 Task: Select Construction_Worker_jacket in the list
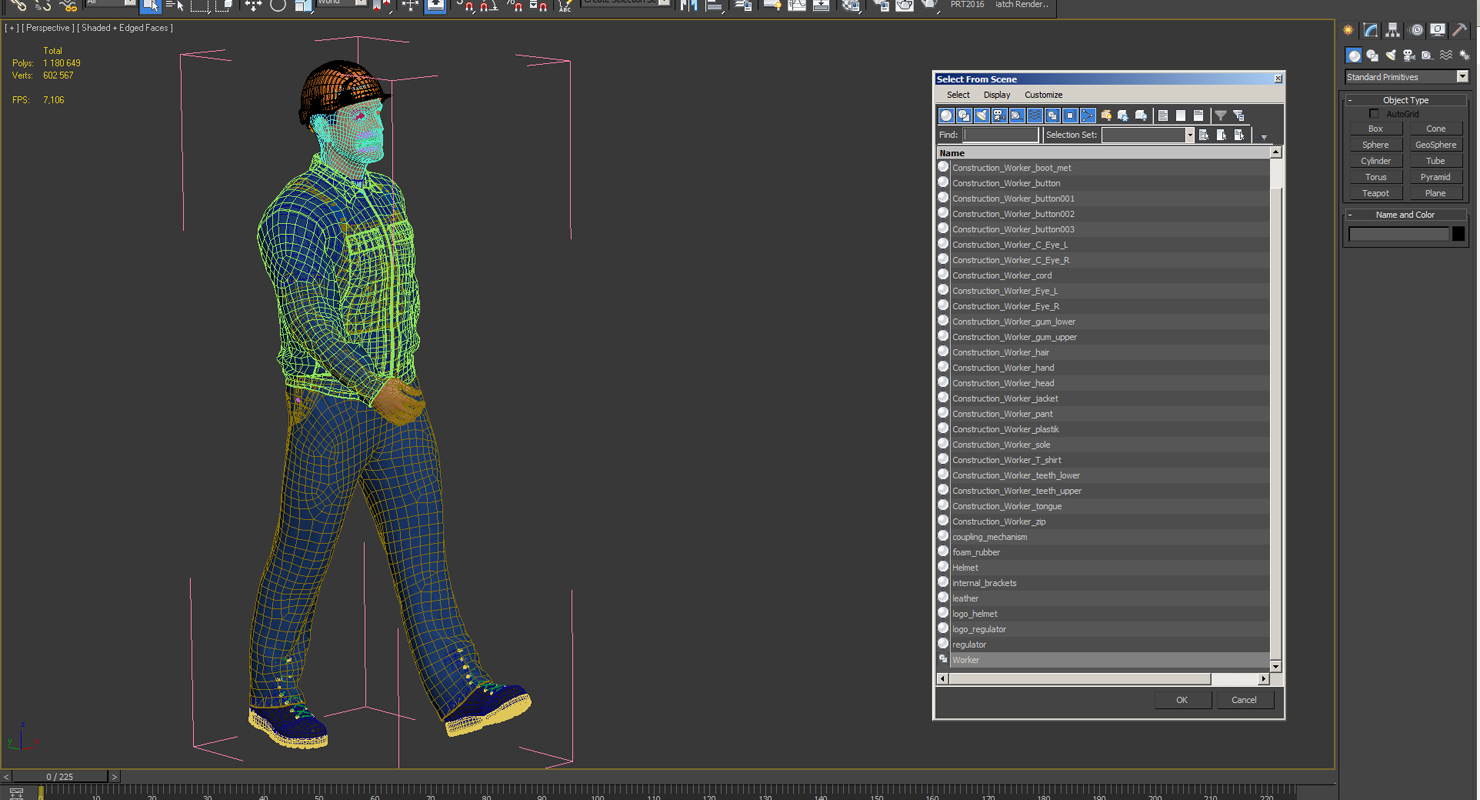point(1103,398)
